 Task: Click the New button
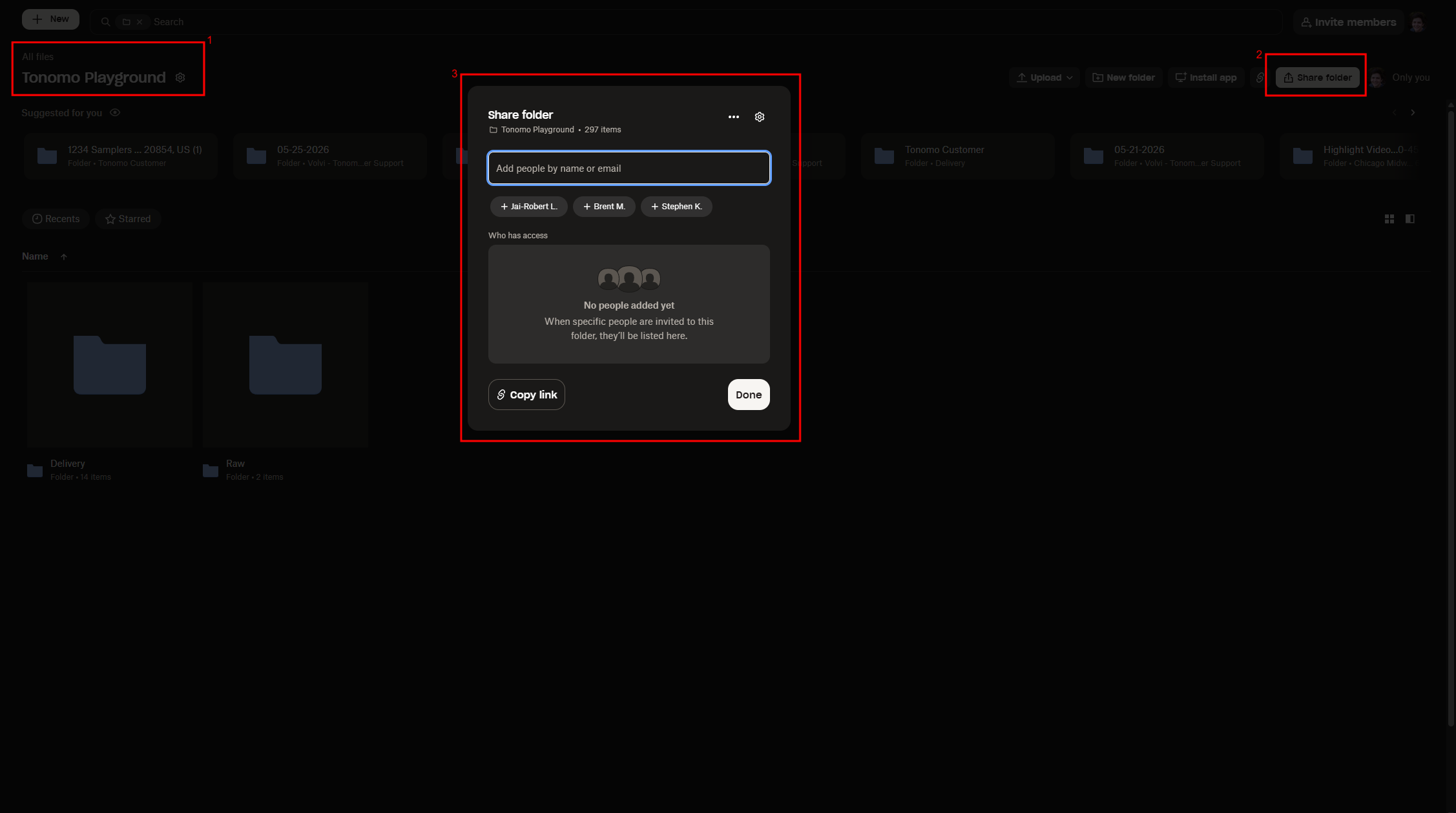[x=50, y=19]
